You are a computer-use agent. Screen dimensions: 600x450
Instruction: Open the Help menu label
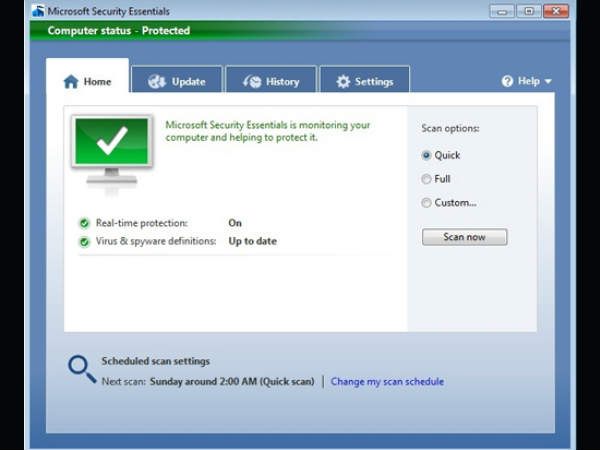coord(529,81)
